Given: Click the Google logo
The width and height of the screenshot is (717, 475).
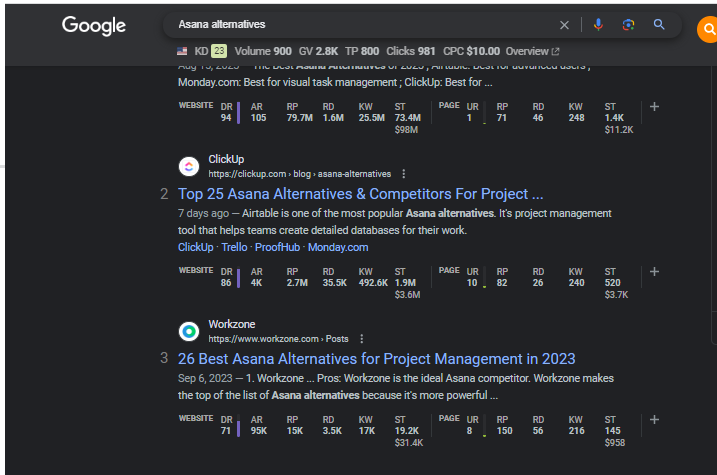Looking at the screenshot, I should [94, 26].
